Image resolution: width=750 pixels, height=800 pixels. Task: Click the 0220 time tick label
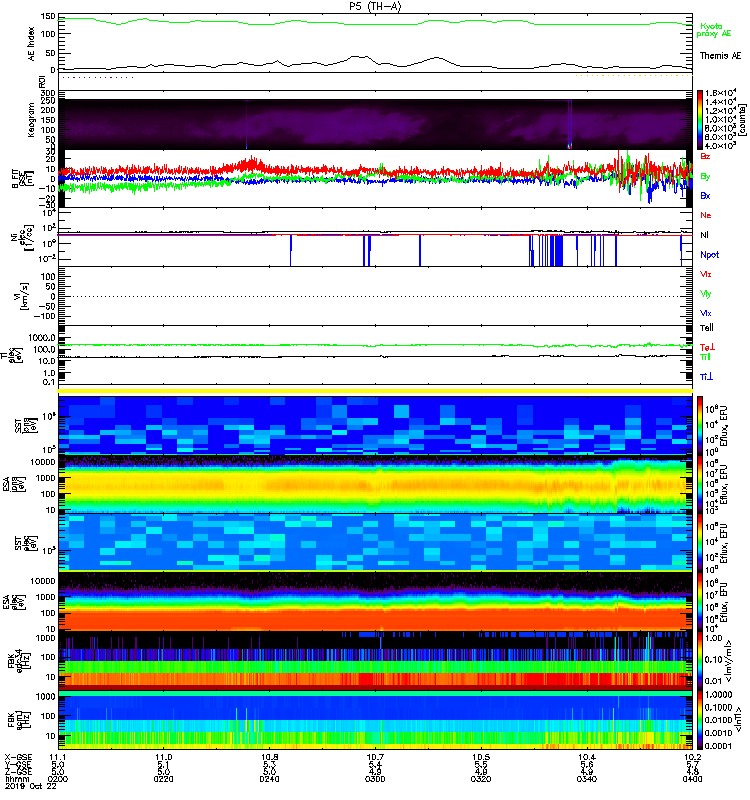163,779
